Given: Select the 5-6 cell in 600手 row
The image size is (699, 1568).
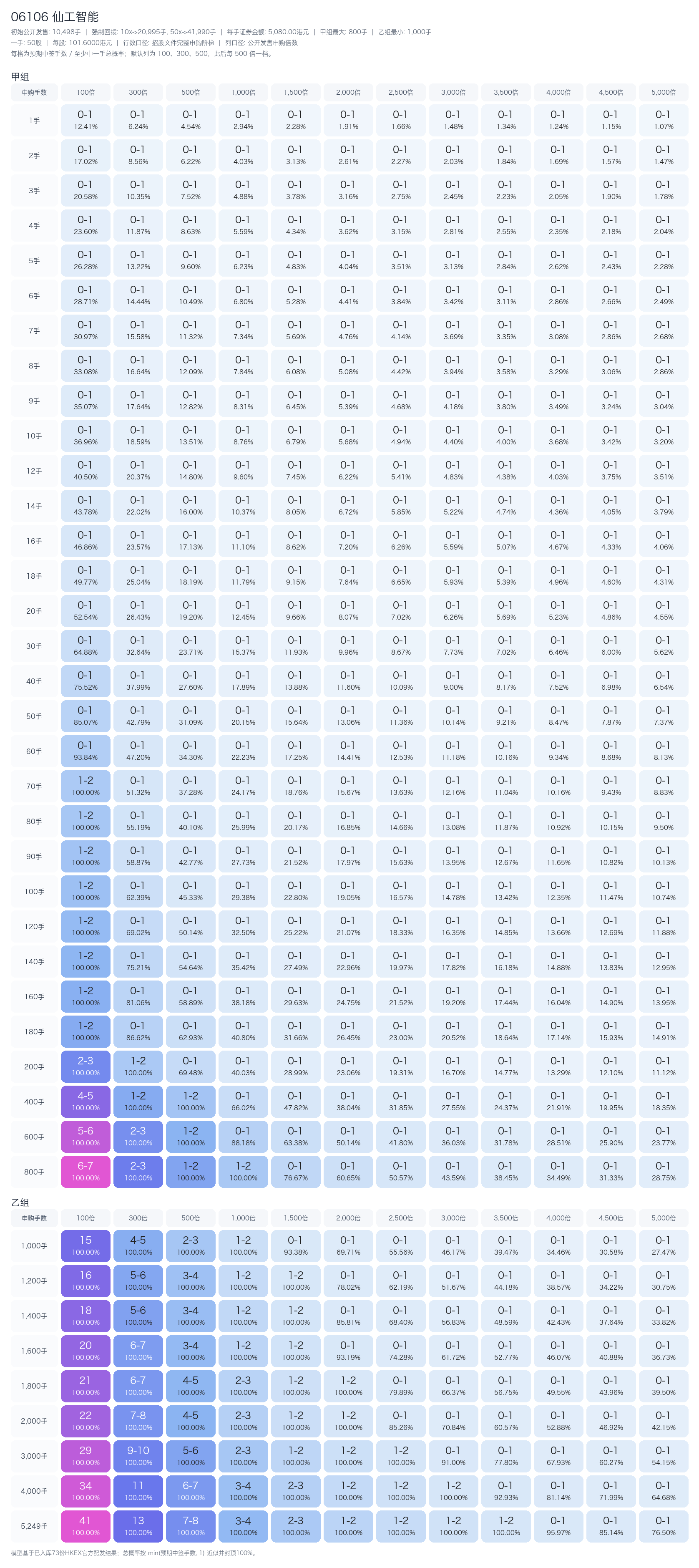Looking at the screenshot, I should [x=85, y=1137].
